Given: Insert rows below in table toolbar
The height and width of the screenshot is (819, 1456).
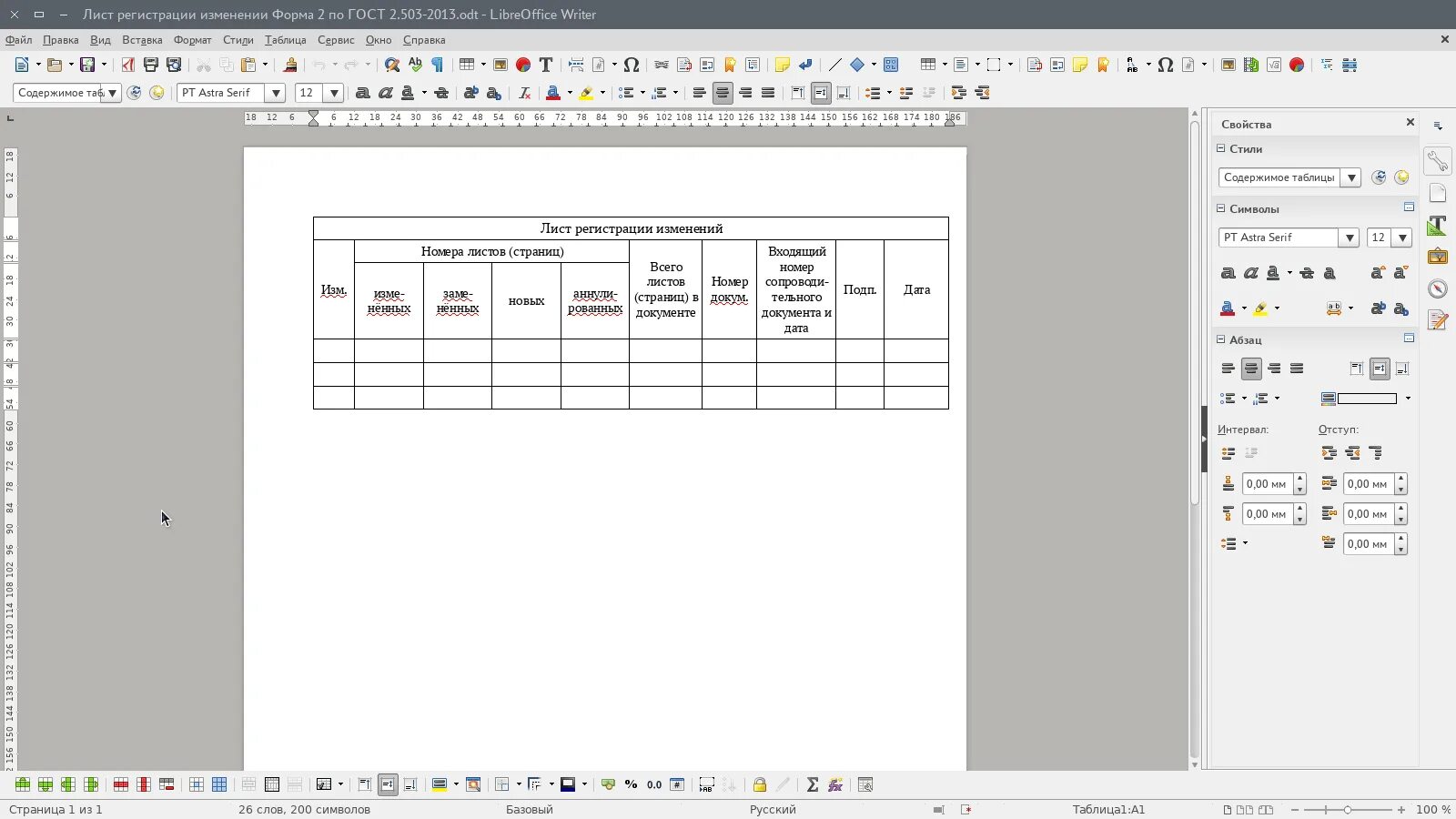Looking at the screenshot, I should 45,784.
